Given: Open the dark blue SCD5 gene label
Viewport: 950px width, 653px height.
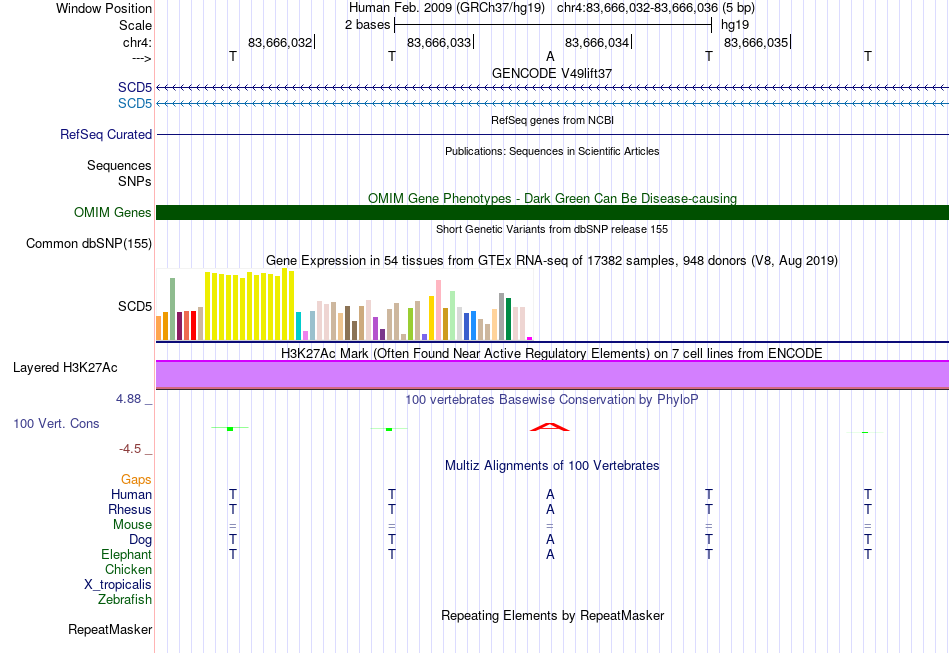Looking at the screenshot, I should [135, 87].
